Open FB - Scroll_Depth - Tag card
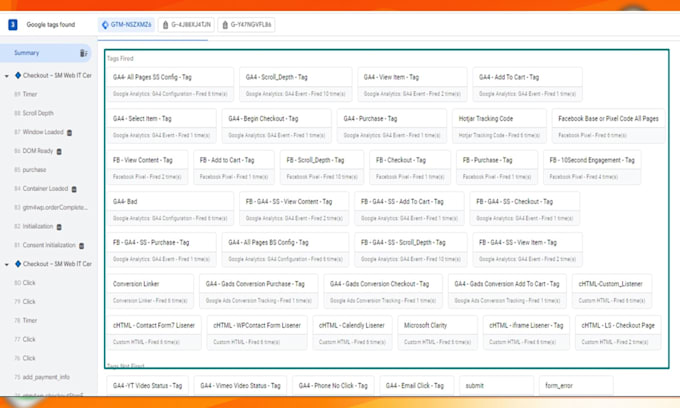This screenshot has height=408, width=680. pos(322,167)
